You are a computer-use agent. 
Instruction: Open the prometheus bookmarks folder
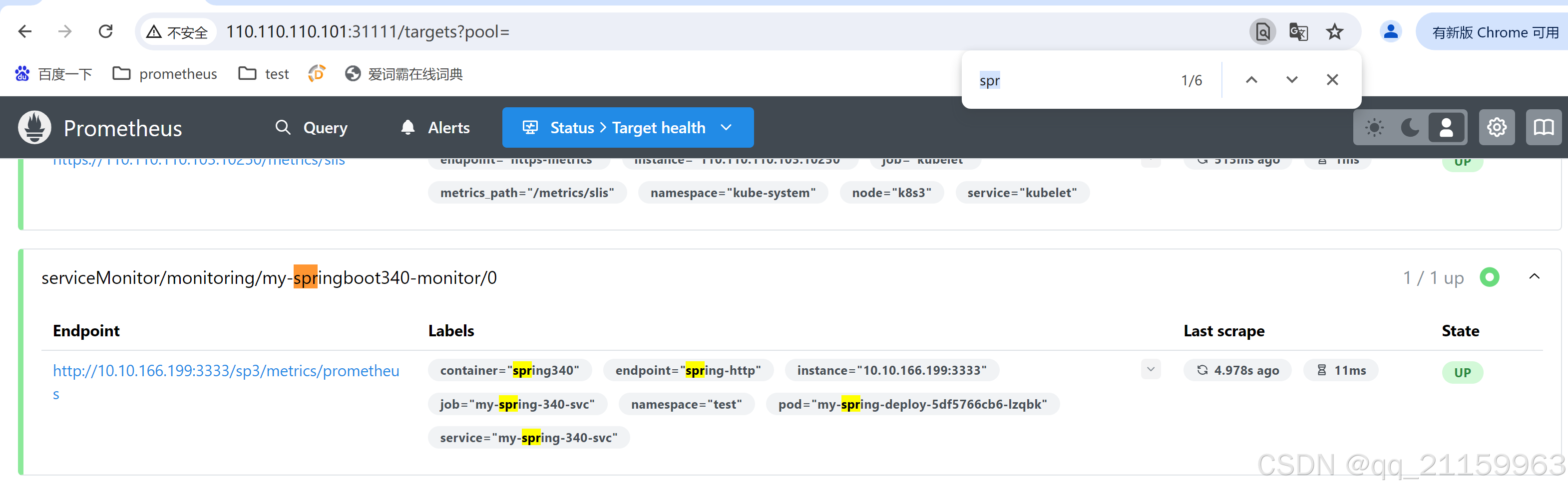pos(165,74)
